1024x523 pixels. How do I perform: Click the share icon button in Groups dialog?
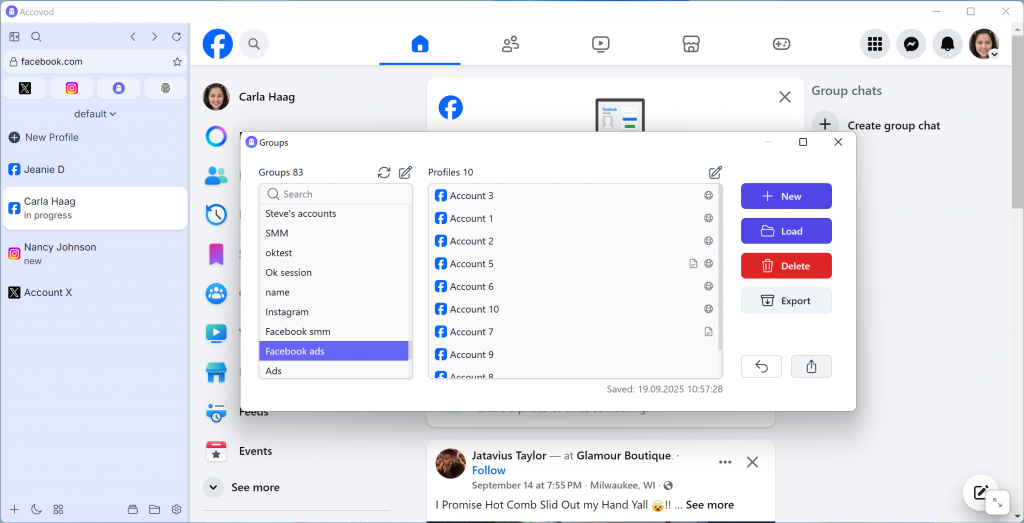pyautogui.click(x=811, y=367)
